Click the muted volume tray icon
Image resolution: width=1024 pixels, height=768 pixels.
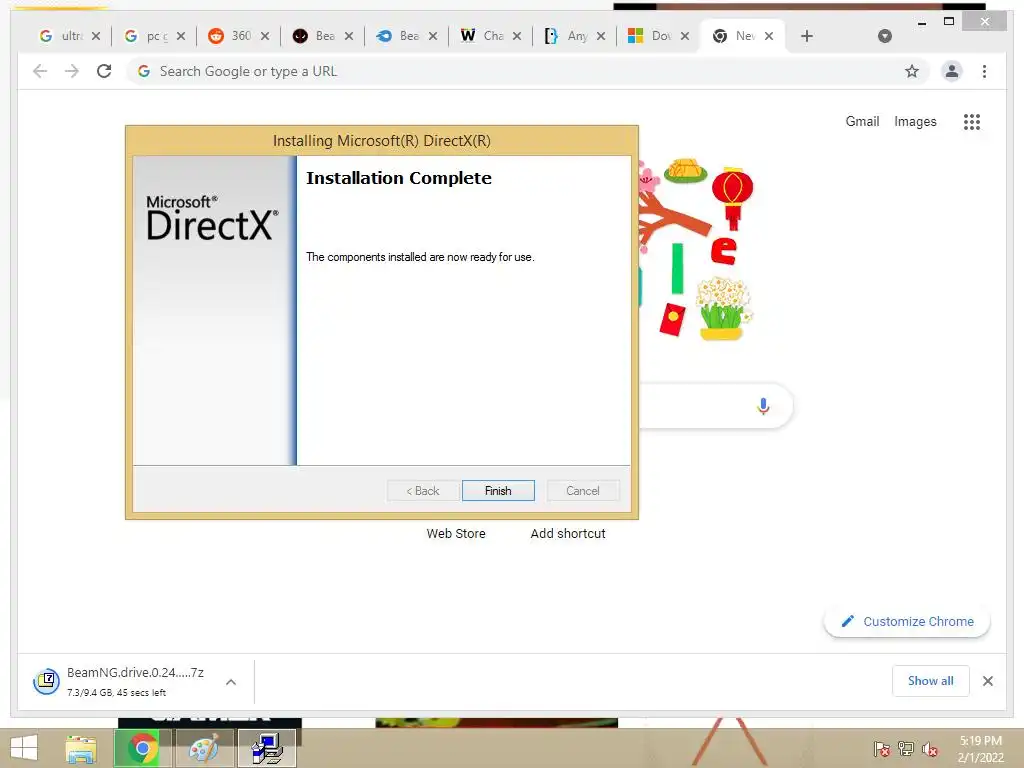[x=930, y=748]
